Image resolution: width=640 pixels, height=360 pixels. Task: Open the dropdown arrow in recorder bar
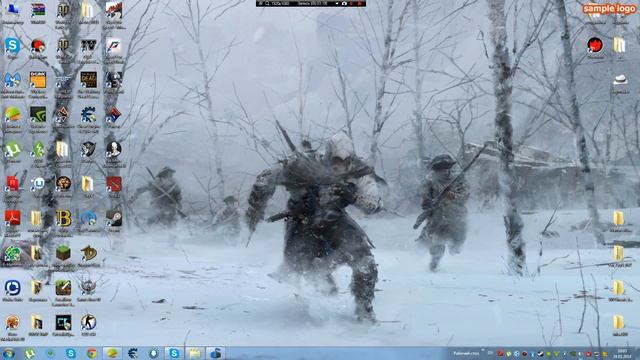click(x=337, y=3)
